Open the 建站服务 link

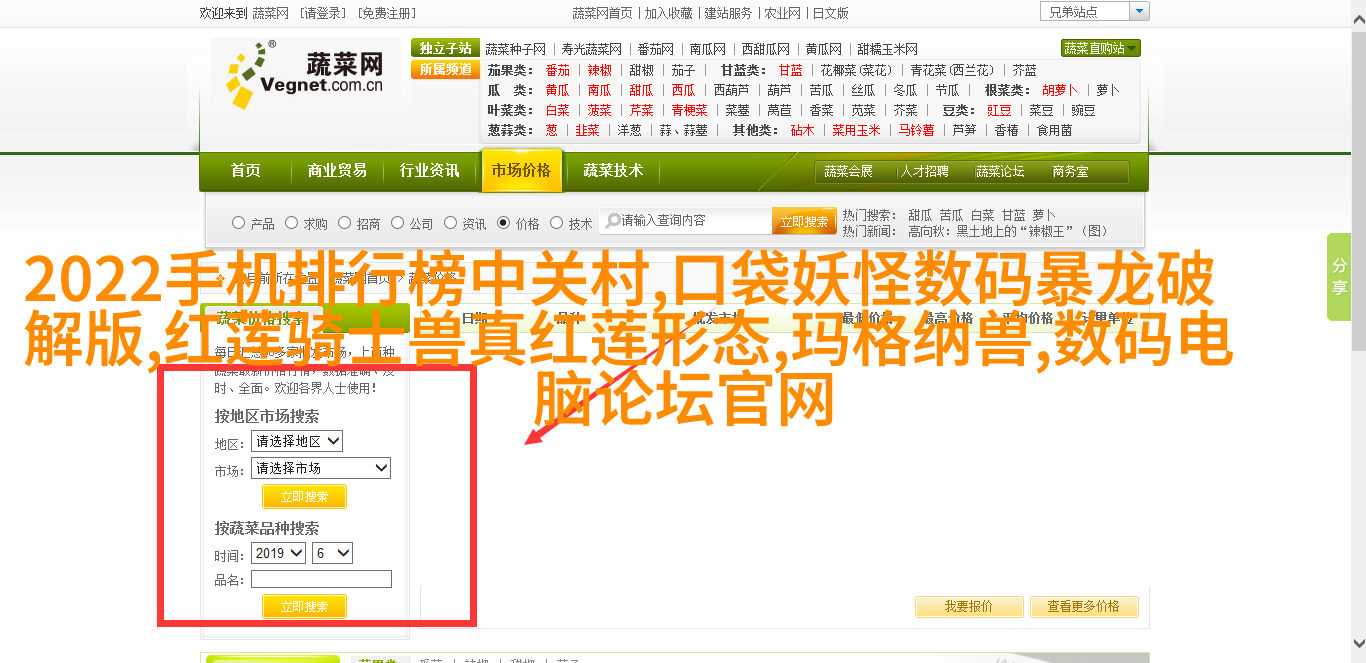click(x=728, y=13)
